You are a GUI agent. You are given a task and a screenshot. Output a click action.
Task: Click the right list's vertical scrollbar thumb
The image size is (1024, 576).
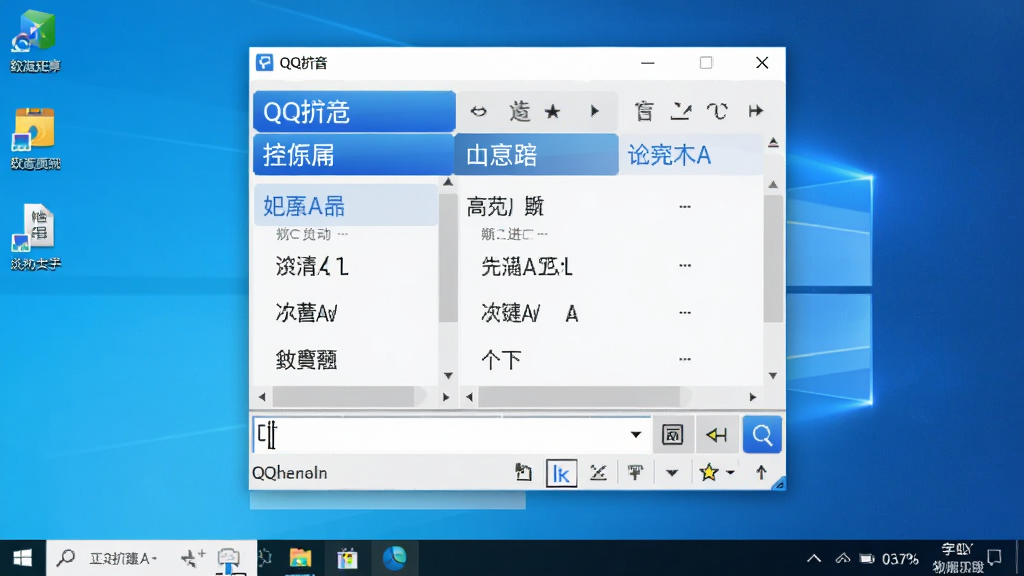click(x=773, y=259)
